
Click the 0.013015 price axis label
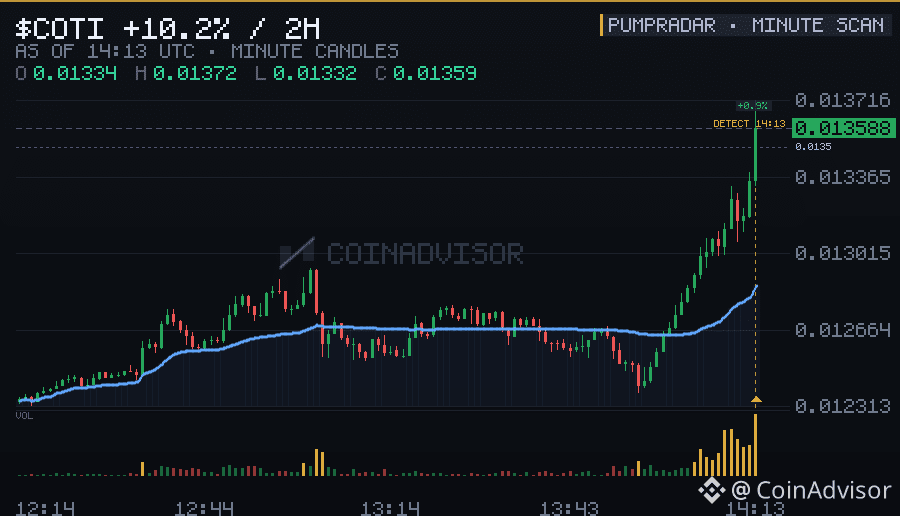(842, 253)
